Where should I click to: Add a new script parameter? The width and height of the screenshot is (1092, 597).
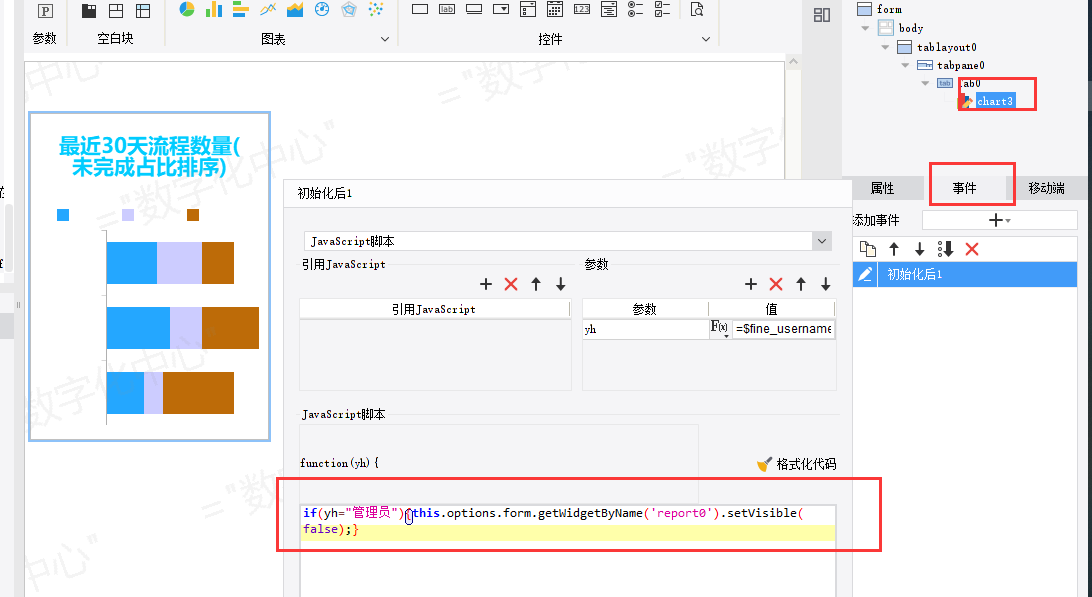(751, 284)
